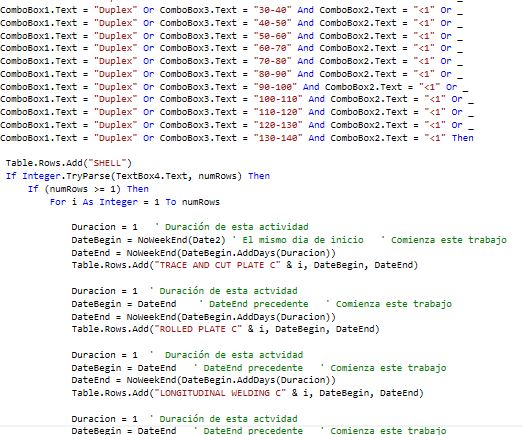Click the "110-120" string literal

pos(278,112)
